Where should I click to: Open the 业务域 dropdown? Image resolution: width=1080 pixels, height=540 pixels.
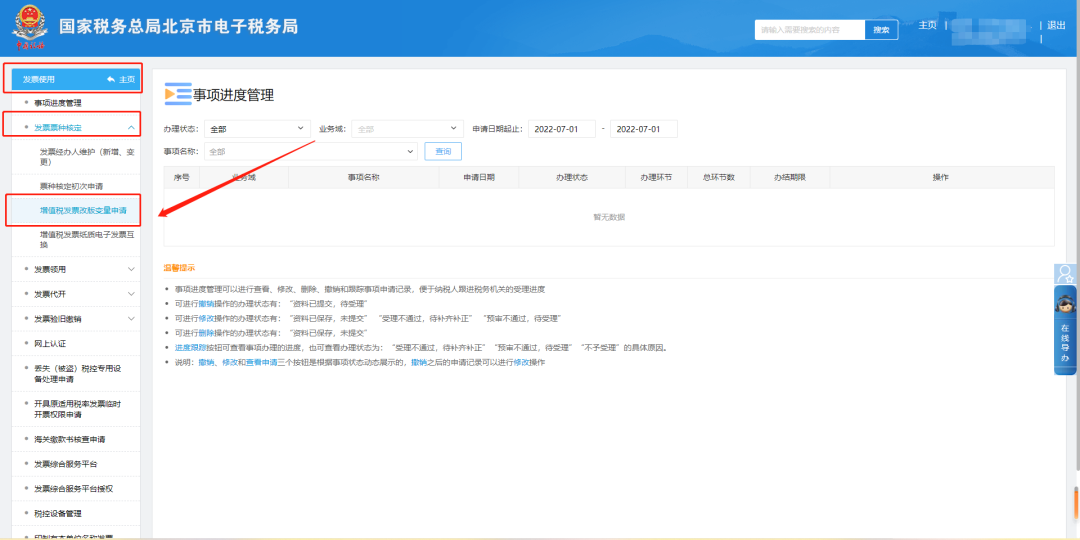pyautogui.click(x=407, y=129)
